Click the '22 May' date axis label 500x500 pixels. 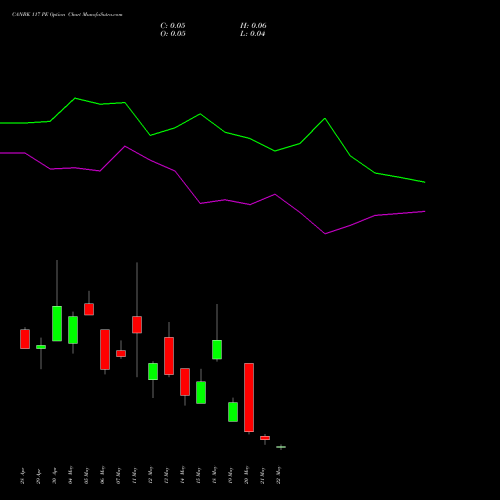pos(279,475)
